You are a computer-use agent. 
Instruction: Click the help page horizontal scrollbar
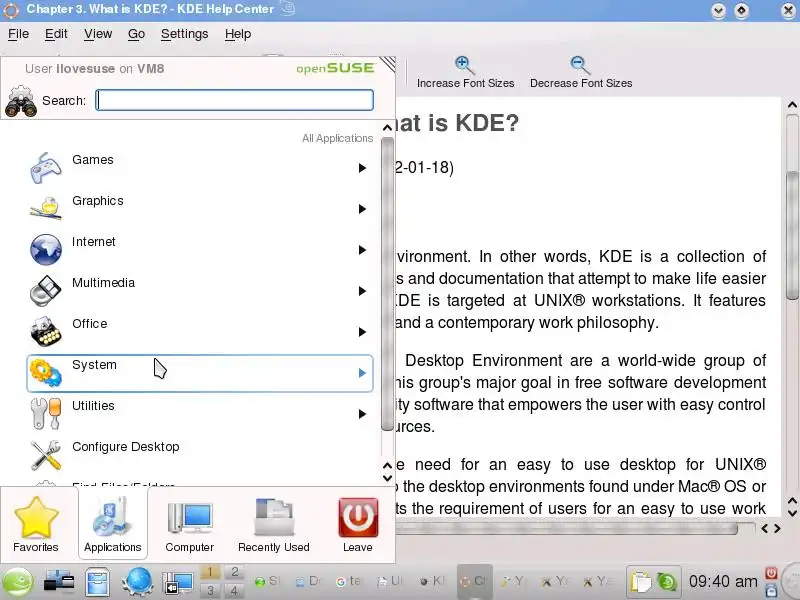[566, 529]
